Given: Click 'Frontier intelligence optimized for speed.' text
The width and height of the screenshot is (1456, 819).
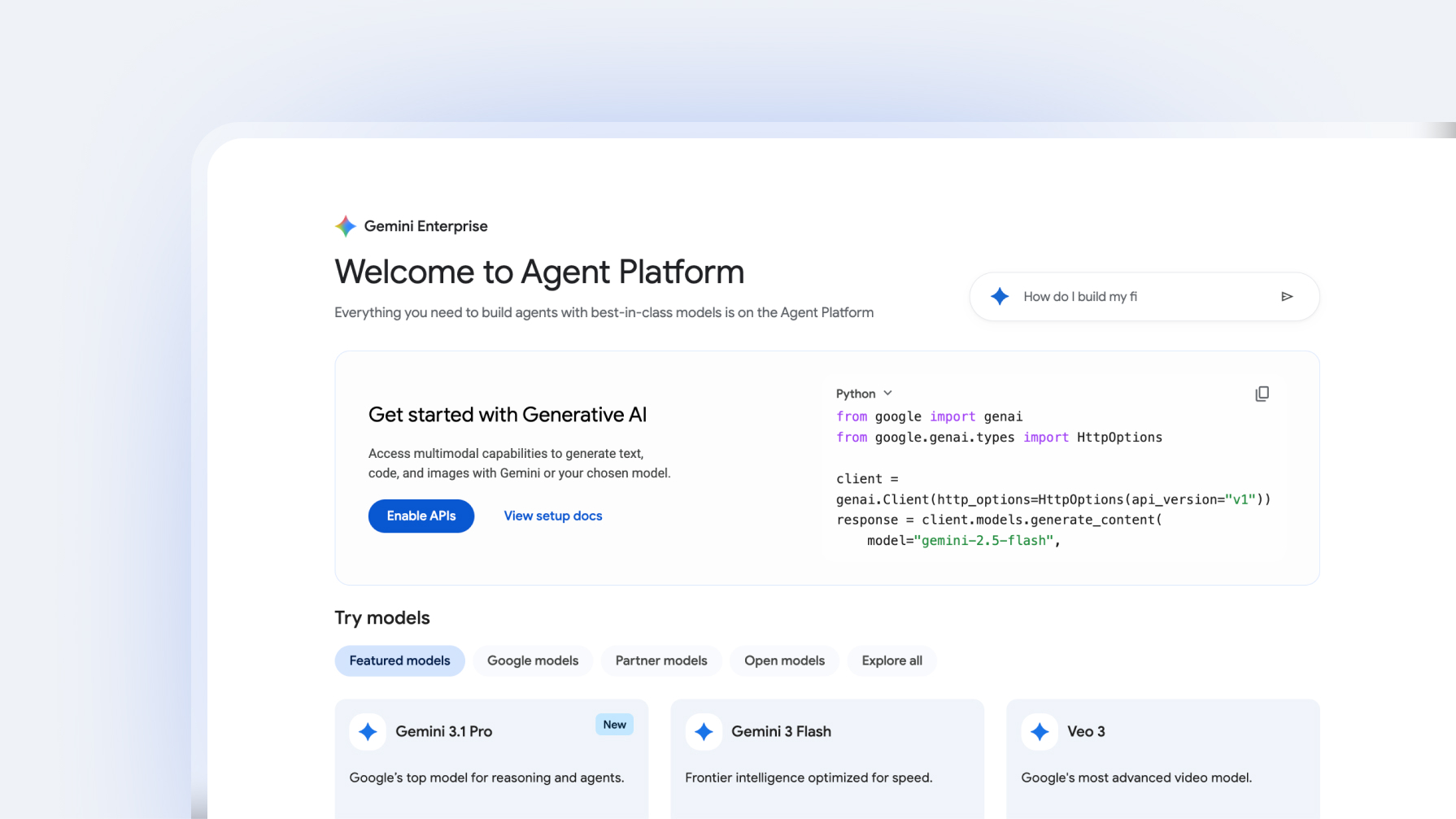Looking at the screenshot, I should pos(809,778).
